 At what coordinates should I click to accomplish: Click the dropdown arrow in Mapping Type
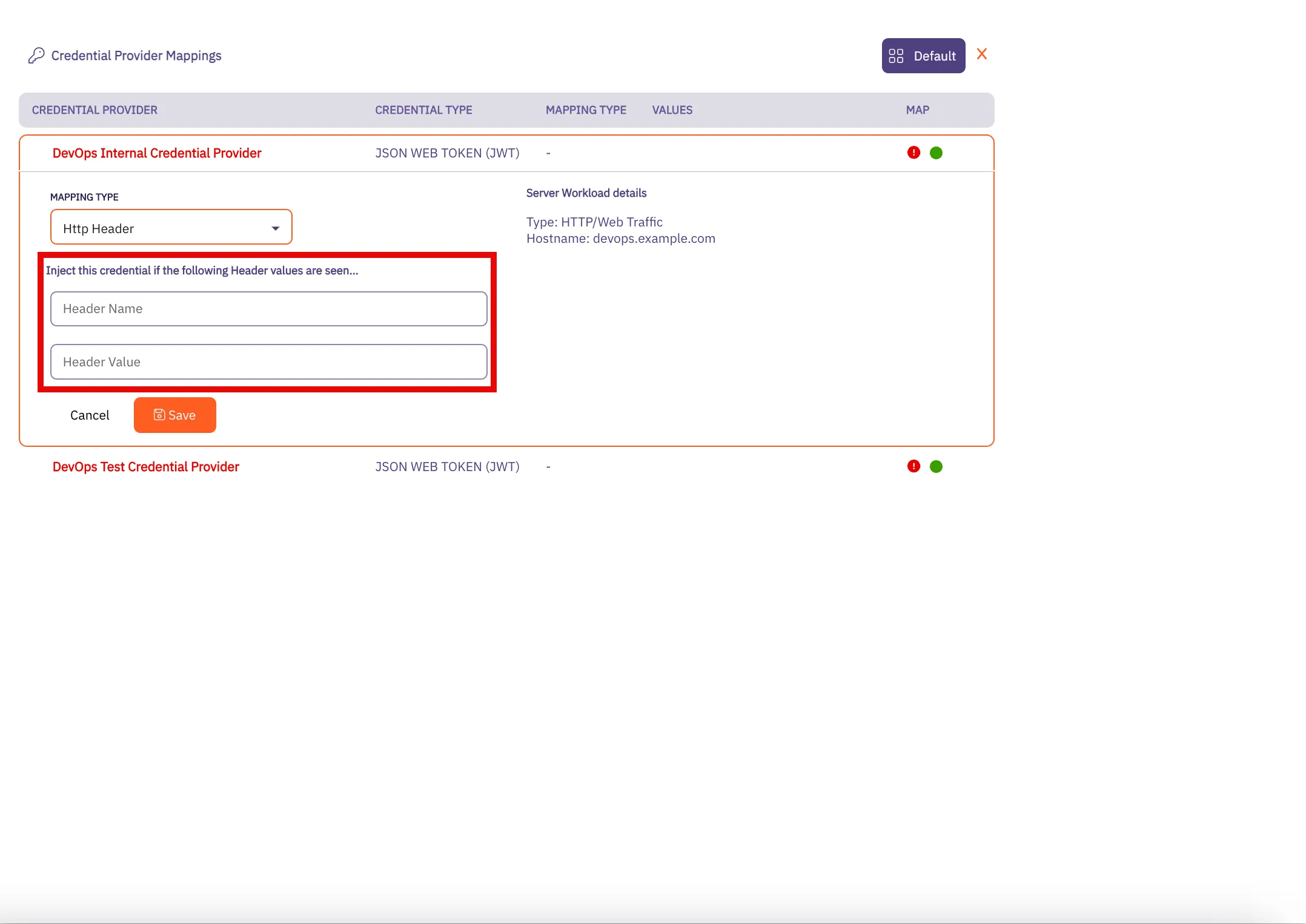pyautogui.click(x=276, y=228)
